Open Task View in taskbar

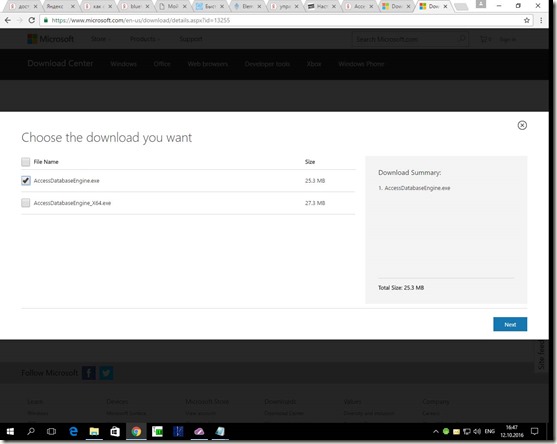51,431
